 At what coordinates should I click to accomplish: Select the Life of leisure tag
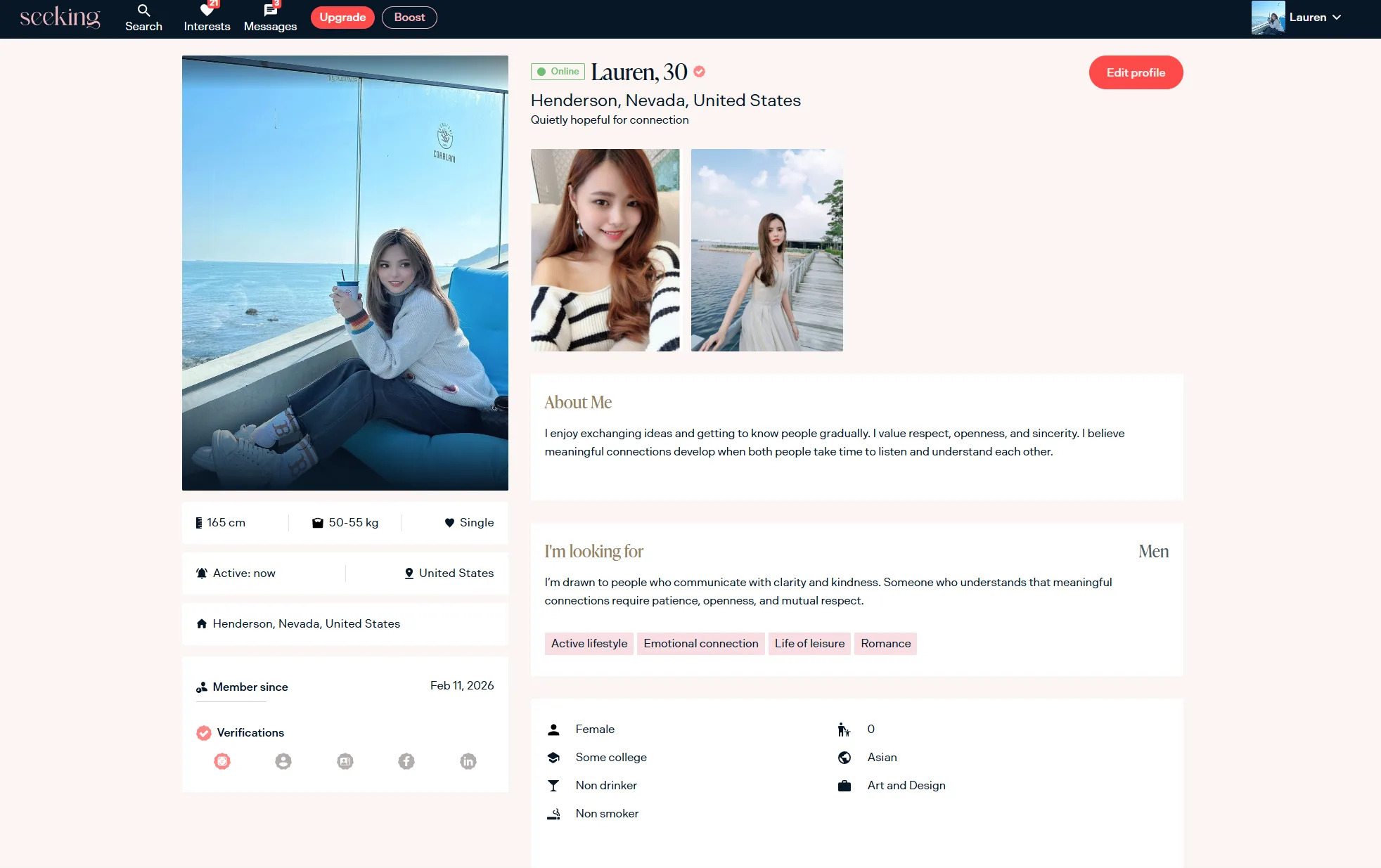tap(809, 644)
